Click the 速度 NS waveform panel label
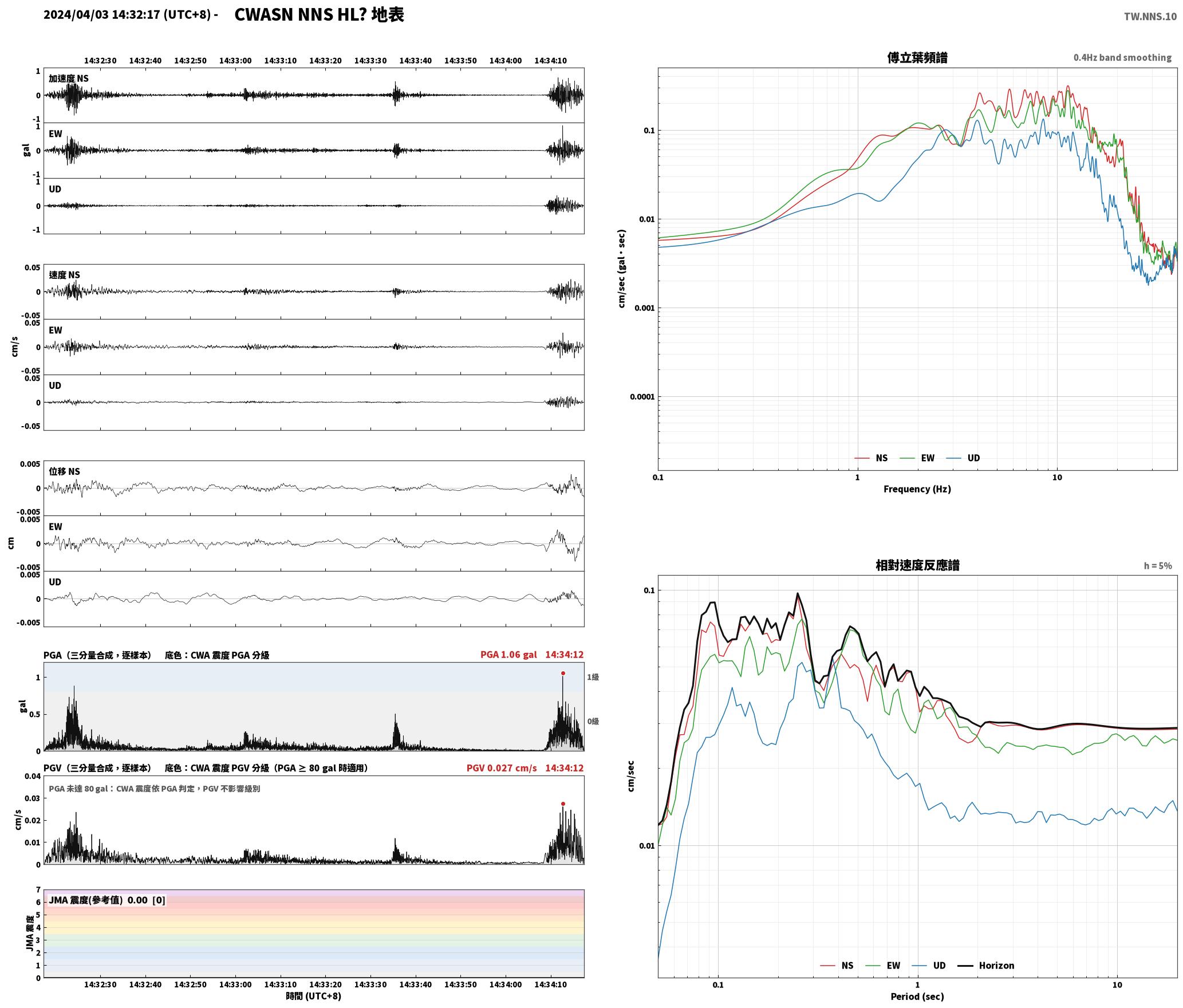Viewport: 1183px width, 1008px height. click(64, 274)
